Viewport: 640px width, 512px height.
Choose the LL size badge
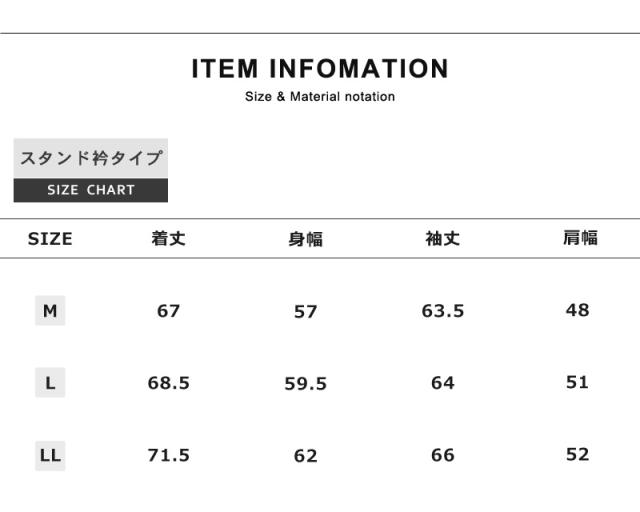[50, 456]
